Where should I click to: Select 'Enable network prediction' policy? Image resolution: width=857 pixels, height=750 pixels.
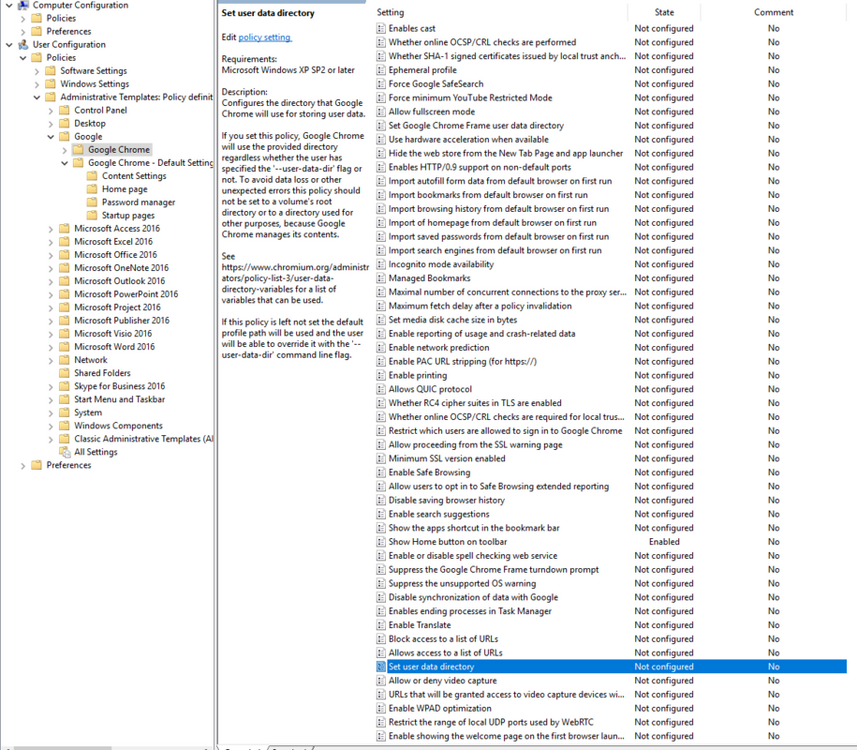439,348
